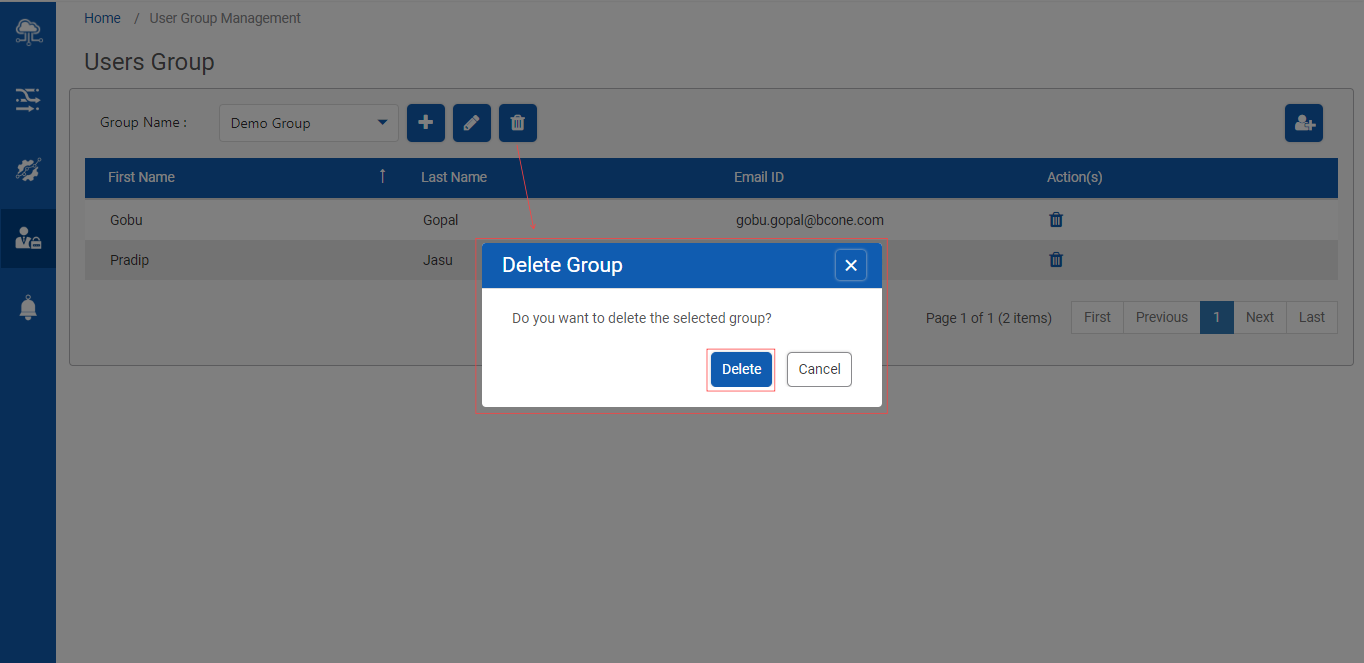Go to Home breadcrumb
Viewport: 1364px width, 663px height.
coord(103,18)
